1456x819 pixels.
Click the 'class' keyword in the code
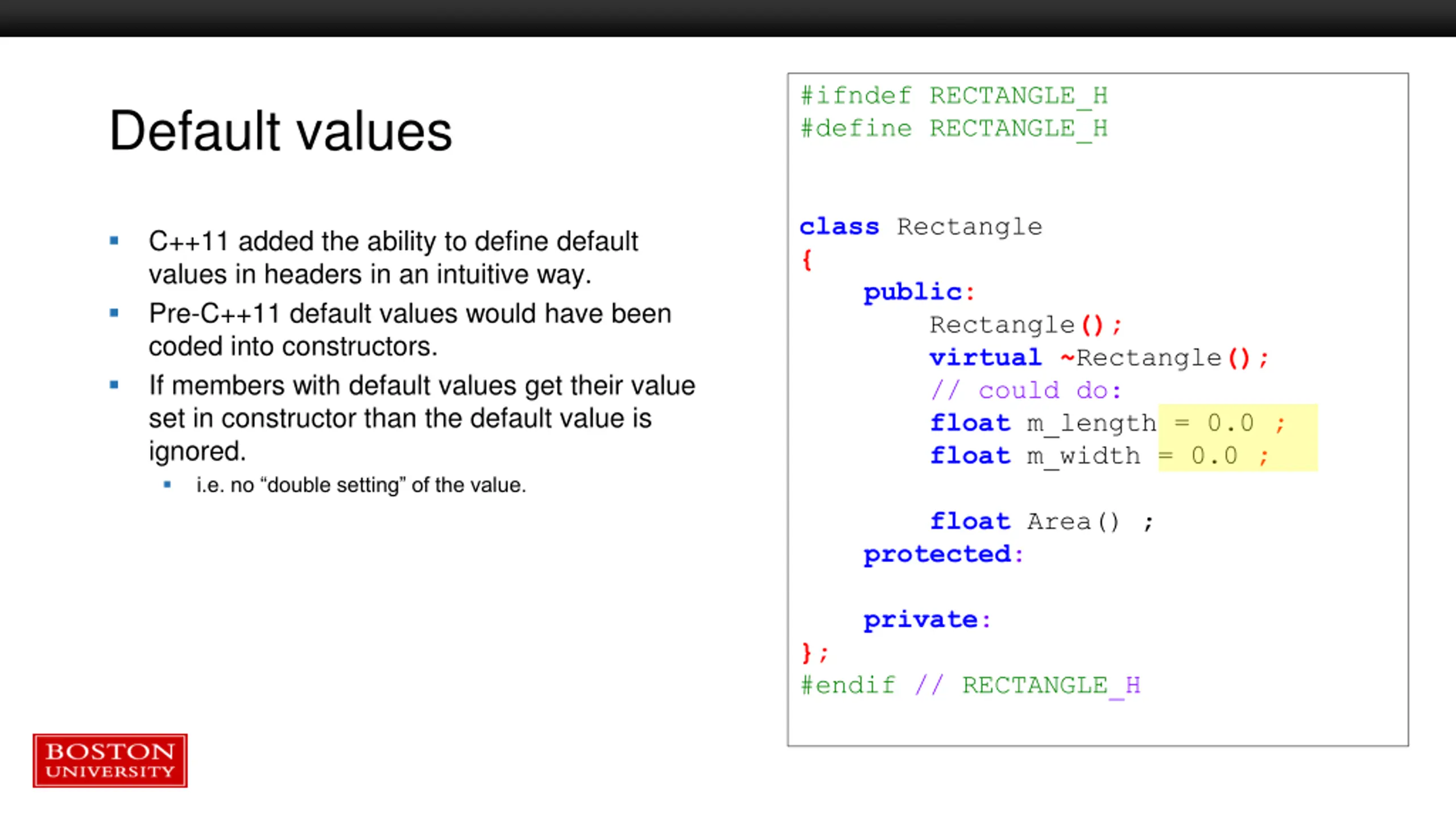(839, 226)
